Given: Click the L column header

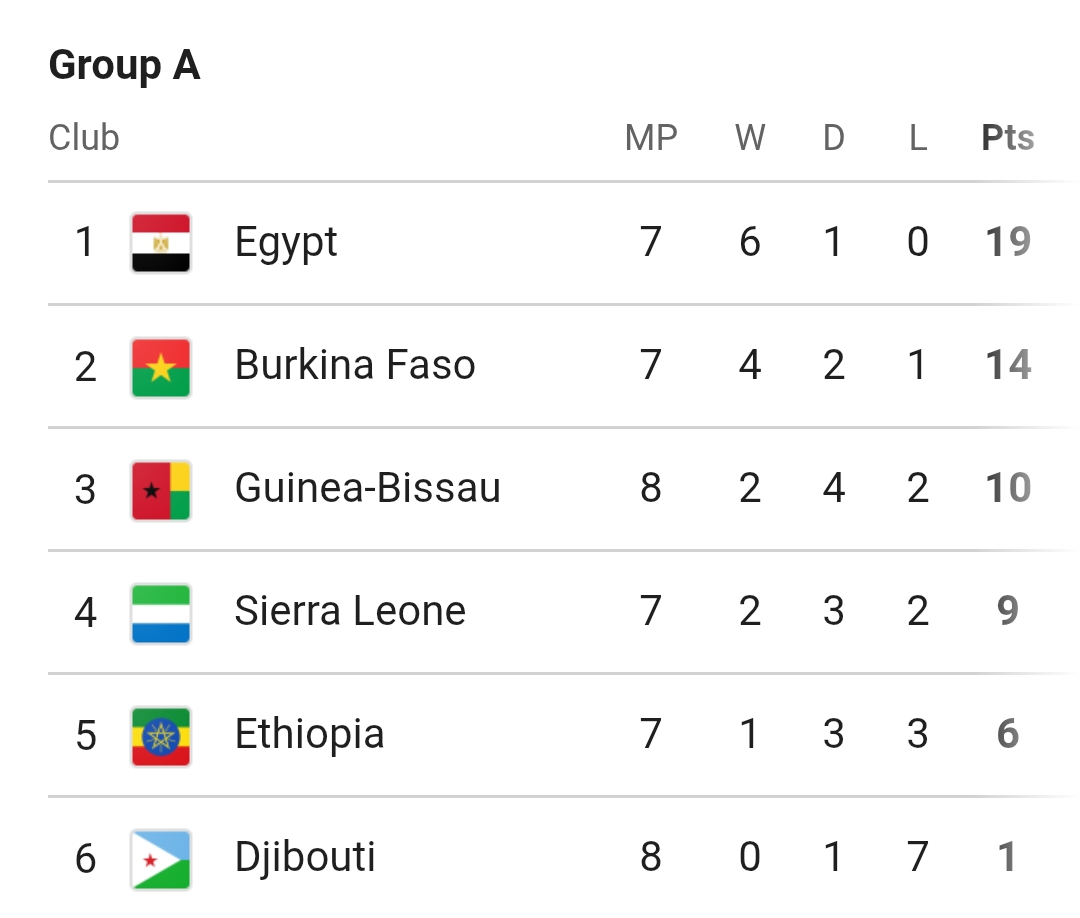Looking at the screenshot, I should [918, 138].
